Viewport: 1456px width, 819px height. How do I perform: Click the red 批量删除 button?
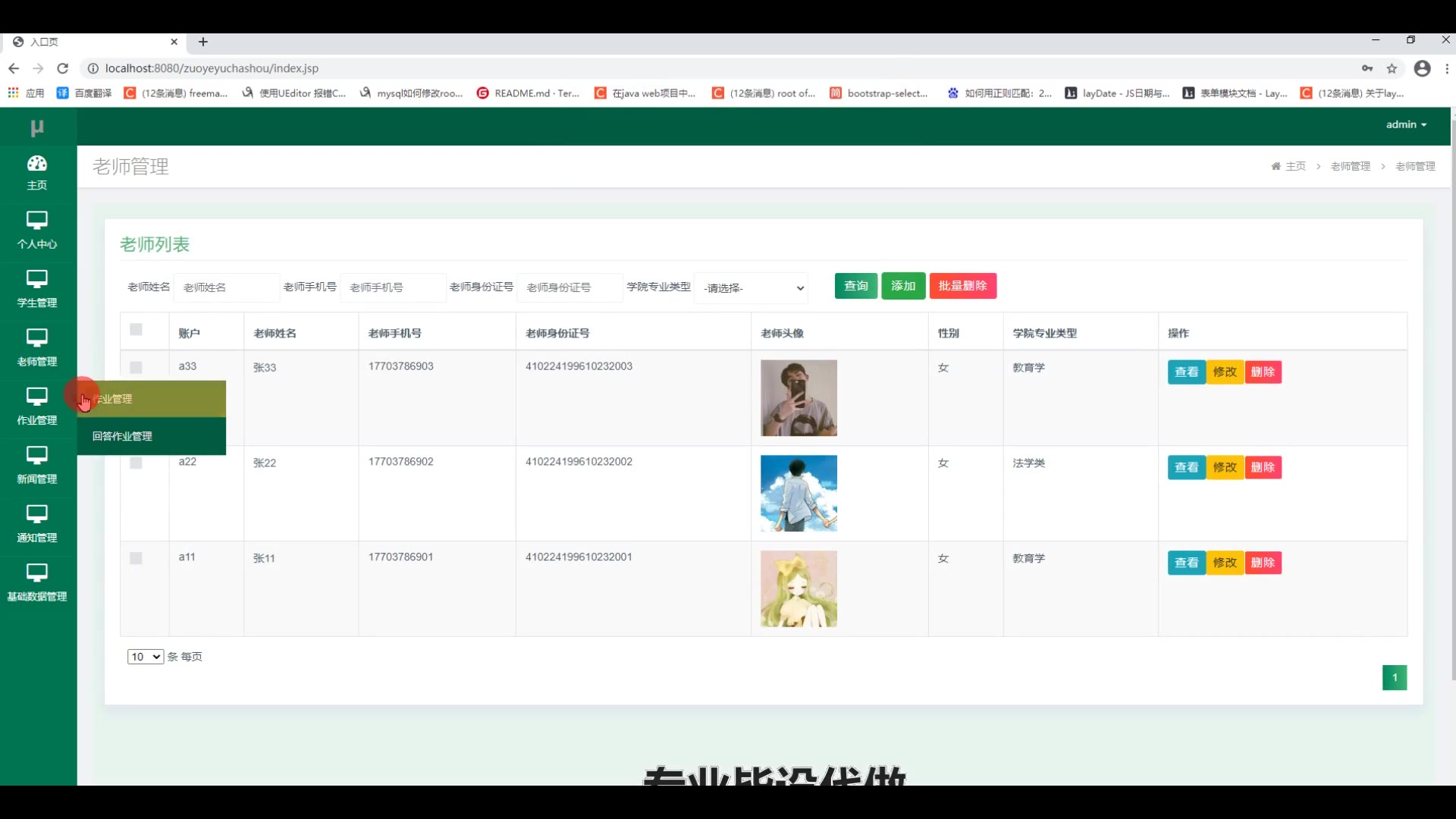pos(962,286)
